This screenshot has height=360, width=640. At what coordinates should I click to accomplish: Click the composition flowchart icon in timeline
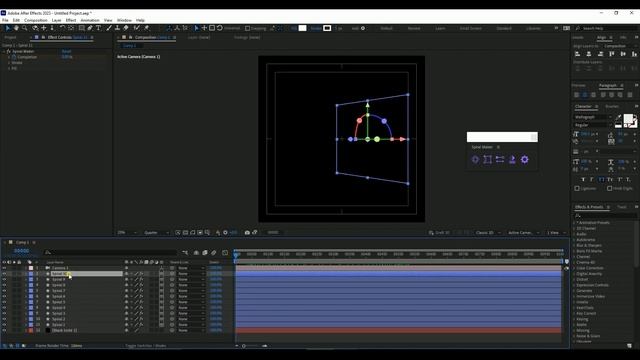(185, 253)
